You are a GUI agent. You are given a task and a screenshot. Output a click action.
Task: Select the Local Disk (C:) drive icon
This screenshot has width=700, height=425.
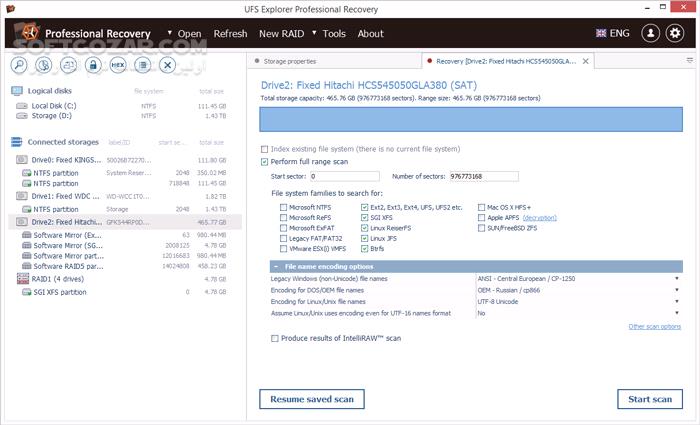click(x=22, y=106)
